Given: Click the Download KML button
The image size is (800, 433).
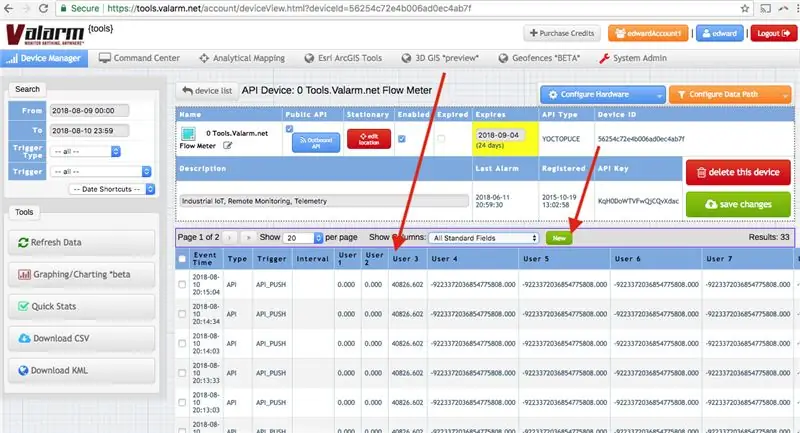Looking at the screenshot, I should coord(82,371).
